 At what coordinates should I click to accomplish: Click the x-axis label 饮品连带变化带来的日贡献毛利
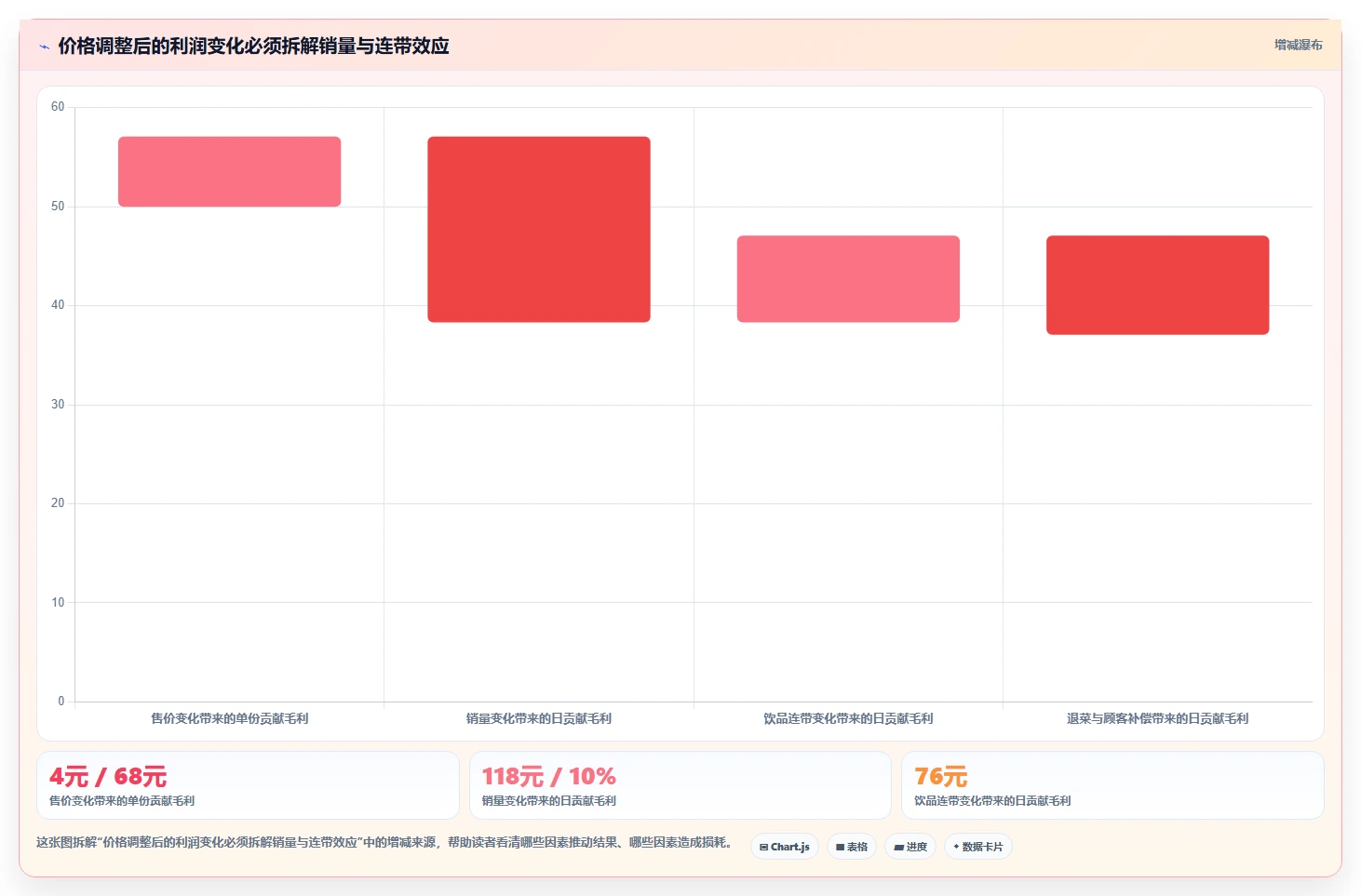click(x=848, y=718)
